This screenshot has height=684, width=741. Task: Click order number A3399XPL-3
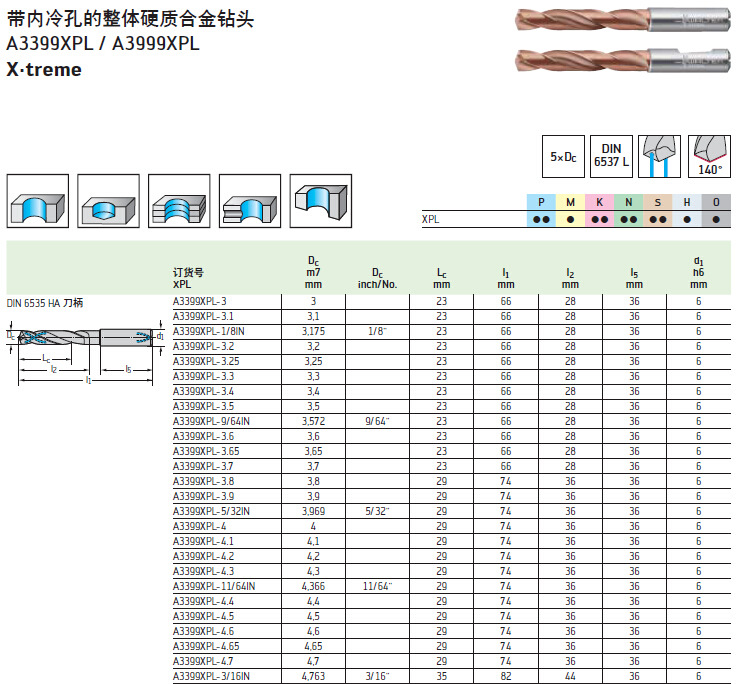click(x=200, y=301)
